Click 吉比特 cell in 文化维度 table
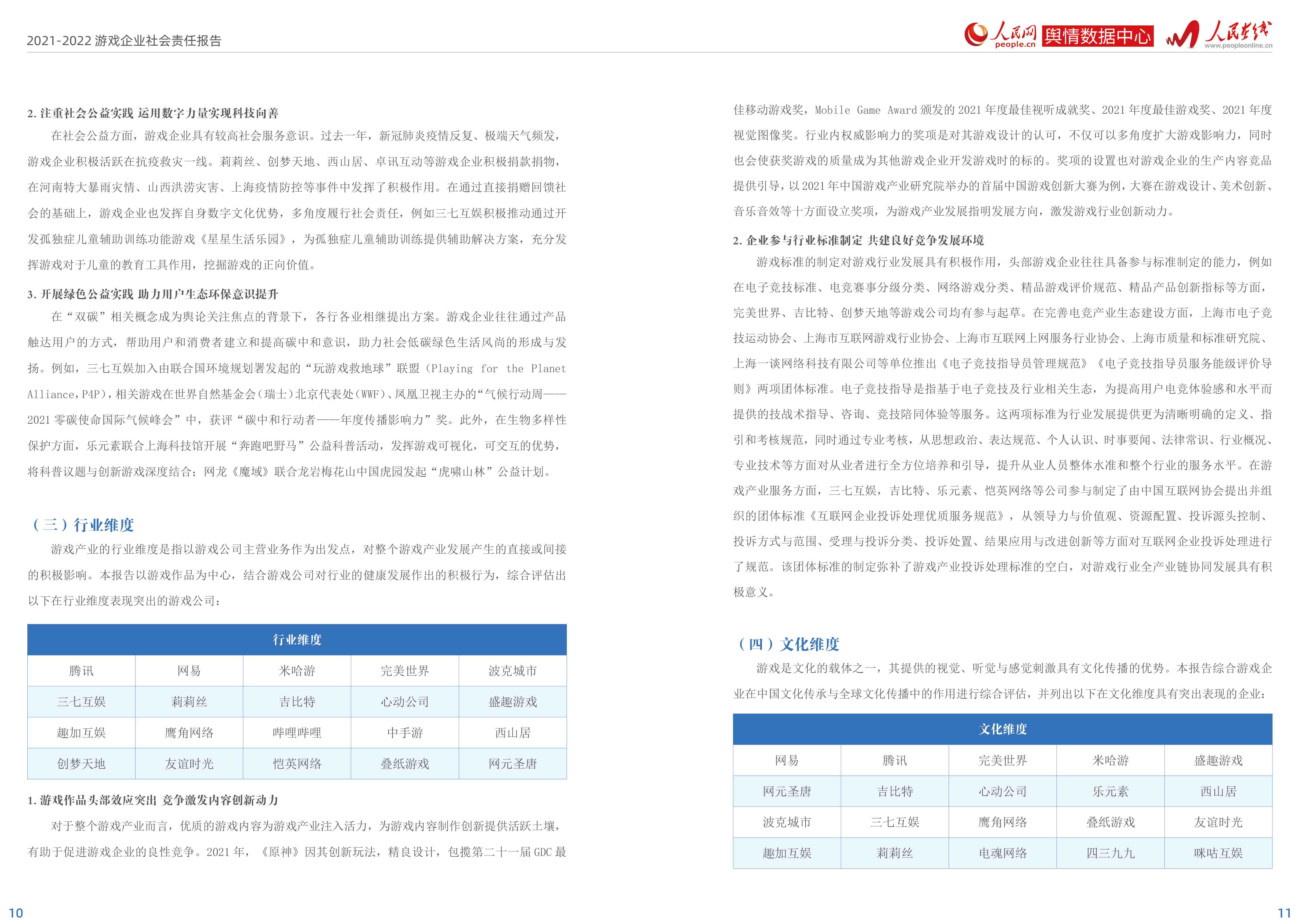 [895, 791]
